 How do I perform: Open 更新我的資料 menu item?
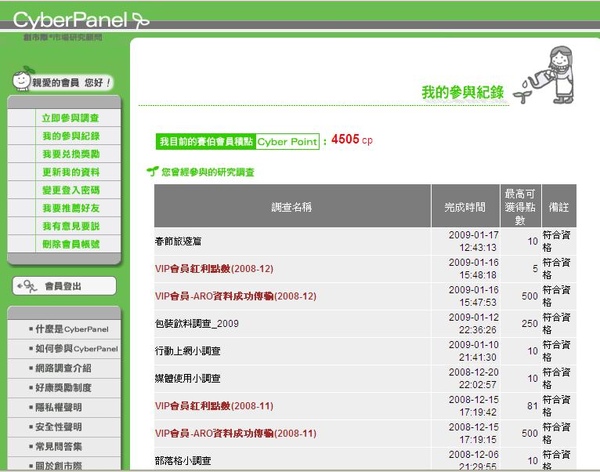tap(71, 172)
